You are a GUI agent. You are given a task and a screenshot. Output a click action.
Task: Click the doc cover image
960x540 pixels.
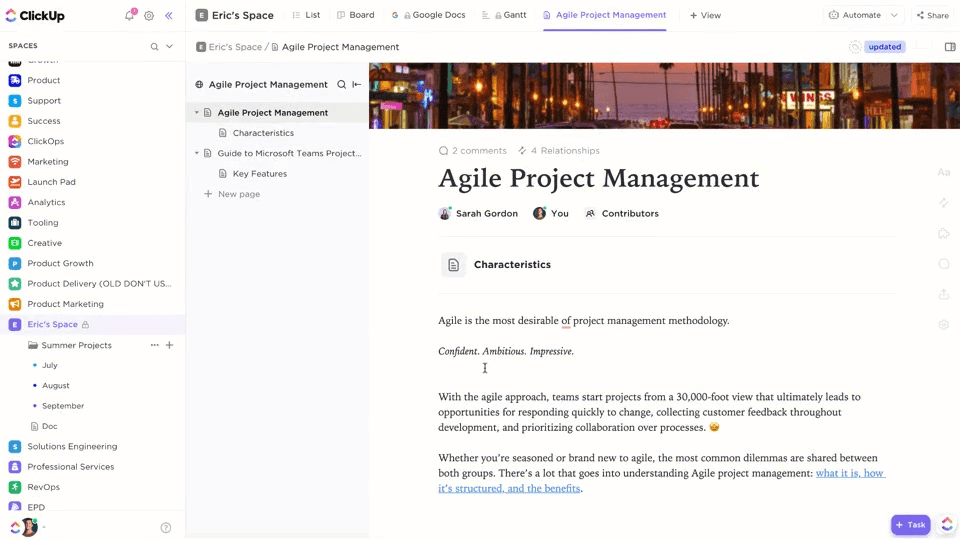click(x=664, y=96)
